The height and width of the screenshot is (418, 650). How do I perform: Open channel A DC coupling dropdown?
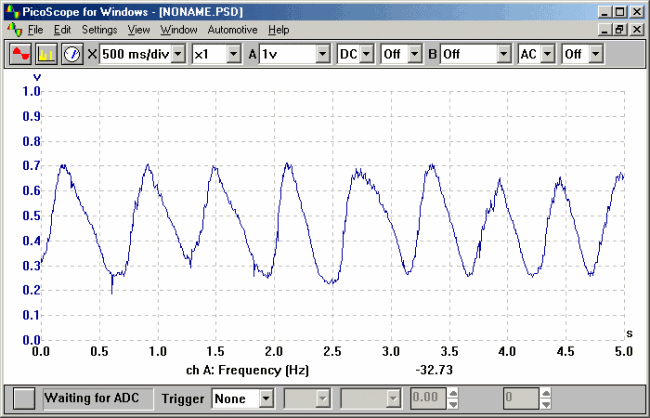click(366, 54)
